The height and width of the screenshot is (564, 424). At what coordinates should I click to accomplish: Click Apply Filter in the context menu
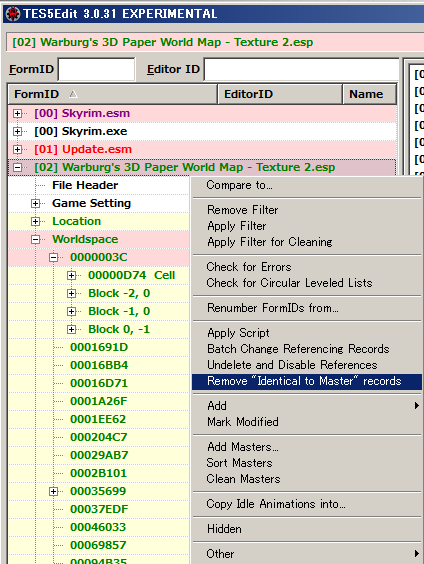point(307,226)
